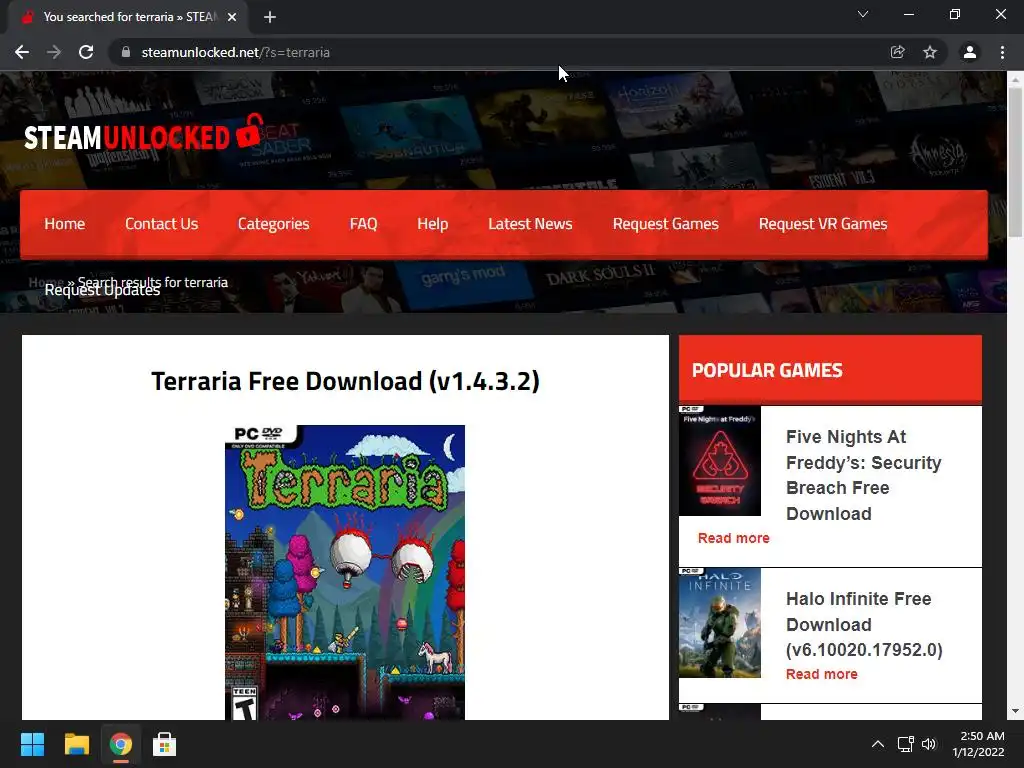The image size is (1024, 768).
Task: Open Terraria Free Download (v1.4.3.2) title
Action: [345, 381]
